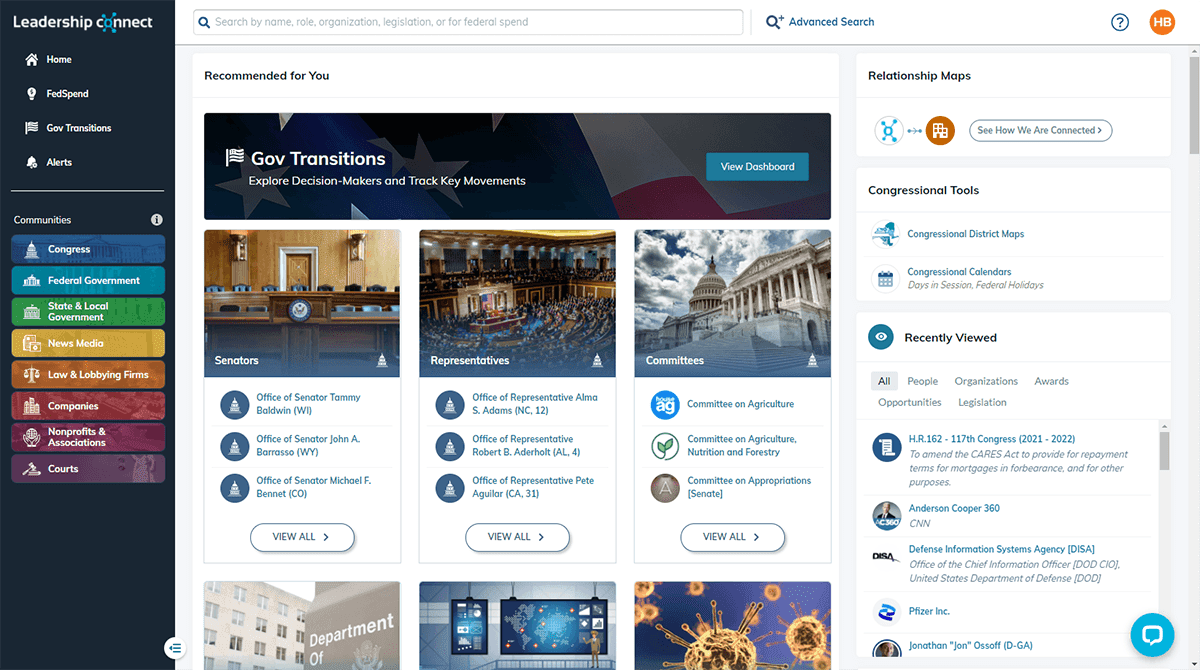Click Senate Appropriations committee 'A' icon
1200x670 pixels.
coord(665,488)
